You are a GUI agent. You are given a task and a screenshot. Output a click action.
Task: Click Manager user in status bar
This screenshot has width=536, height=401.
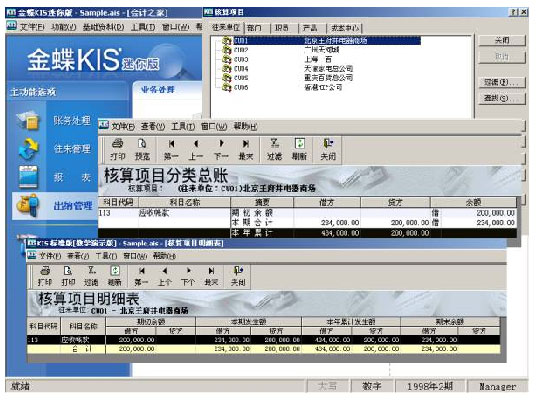497,386
